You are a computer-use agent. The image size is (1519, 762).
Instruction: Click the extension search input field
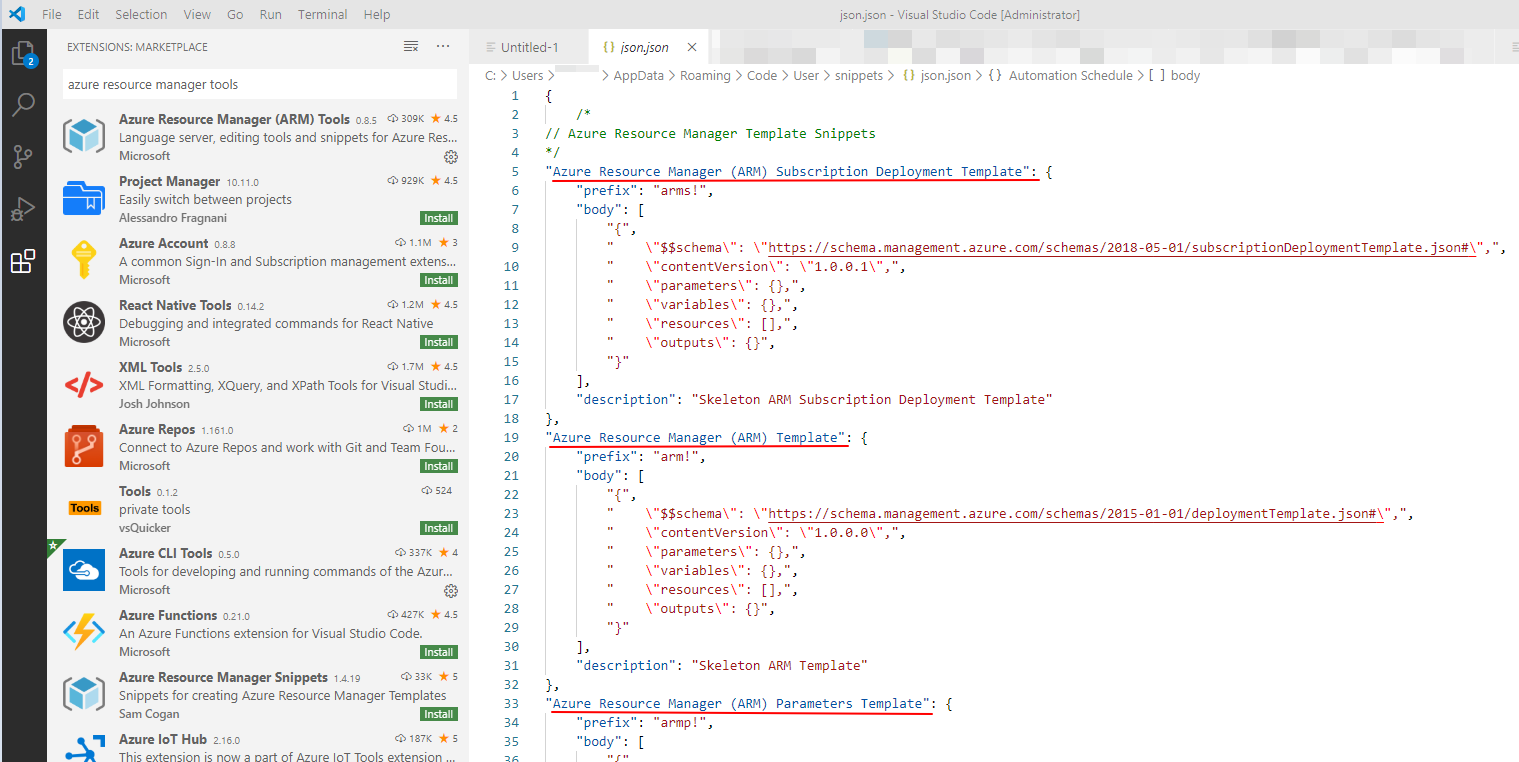[259, 85]
